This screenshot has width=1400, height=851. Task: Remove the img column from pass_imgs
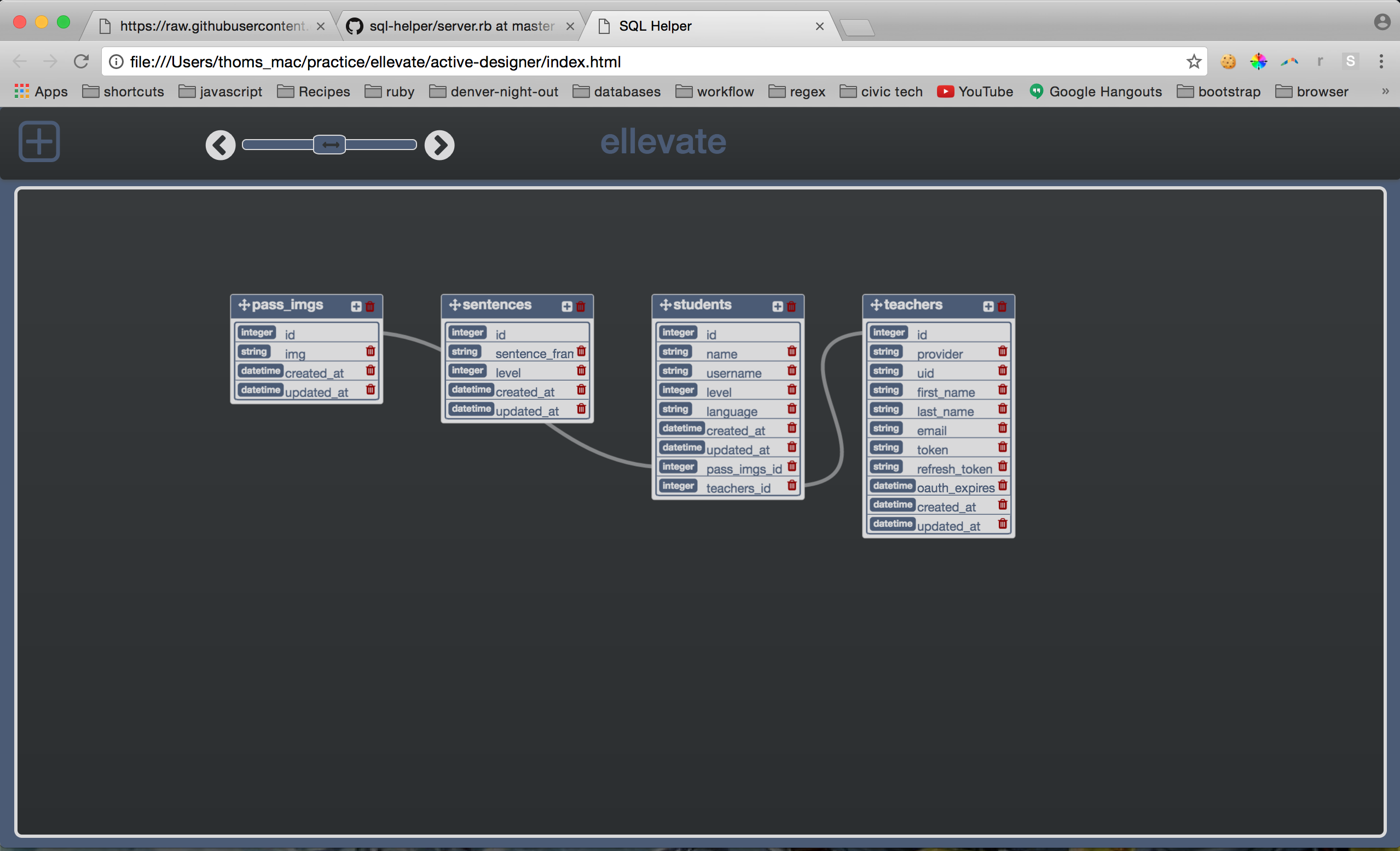[371, 352]
